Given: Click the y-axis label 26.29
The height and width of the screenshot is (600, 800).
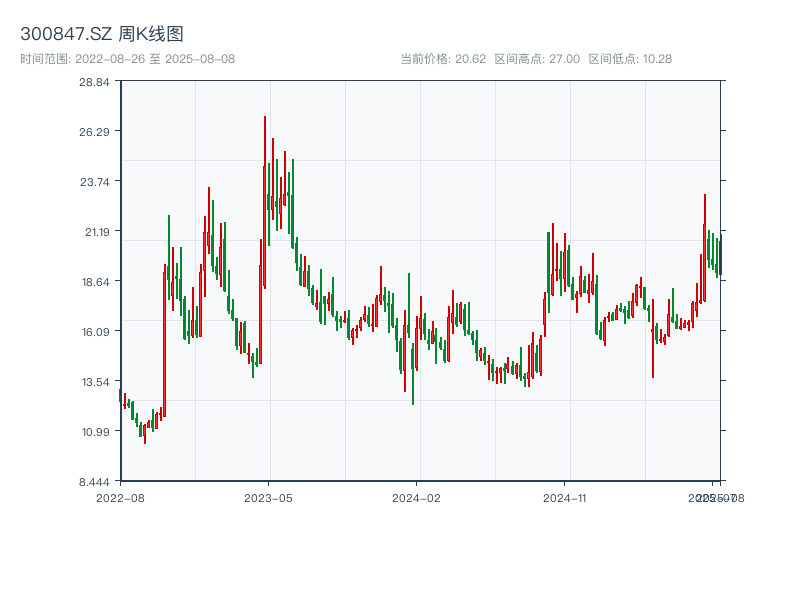Looking at the screenshot, I should (94, 132).
